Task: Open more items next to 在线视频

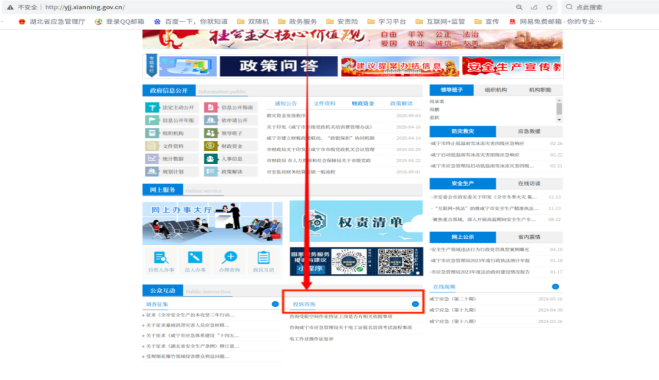Action: (555, 287)
